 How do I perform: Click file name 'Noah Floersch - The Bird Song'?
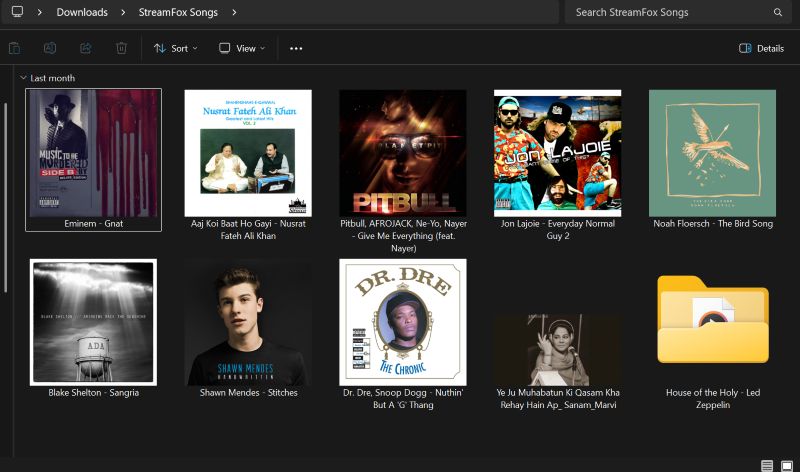coord(713,223)
